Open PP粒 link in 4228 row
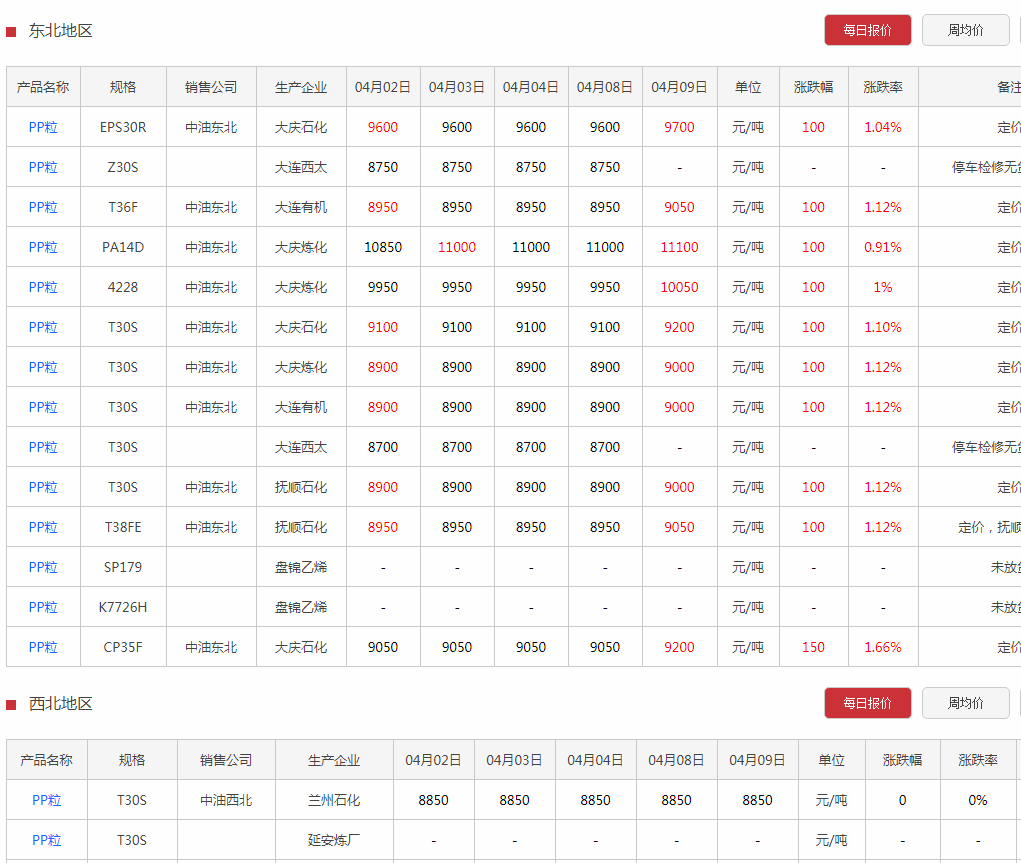 [43, 287]
